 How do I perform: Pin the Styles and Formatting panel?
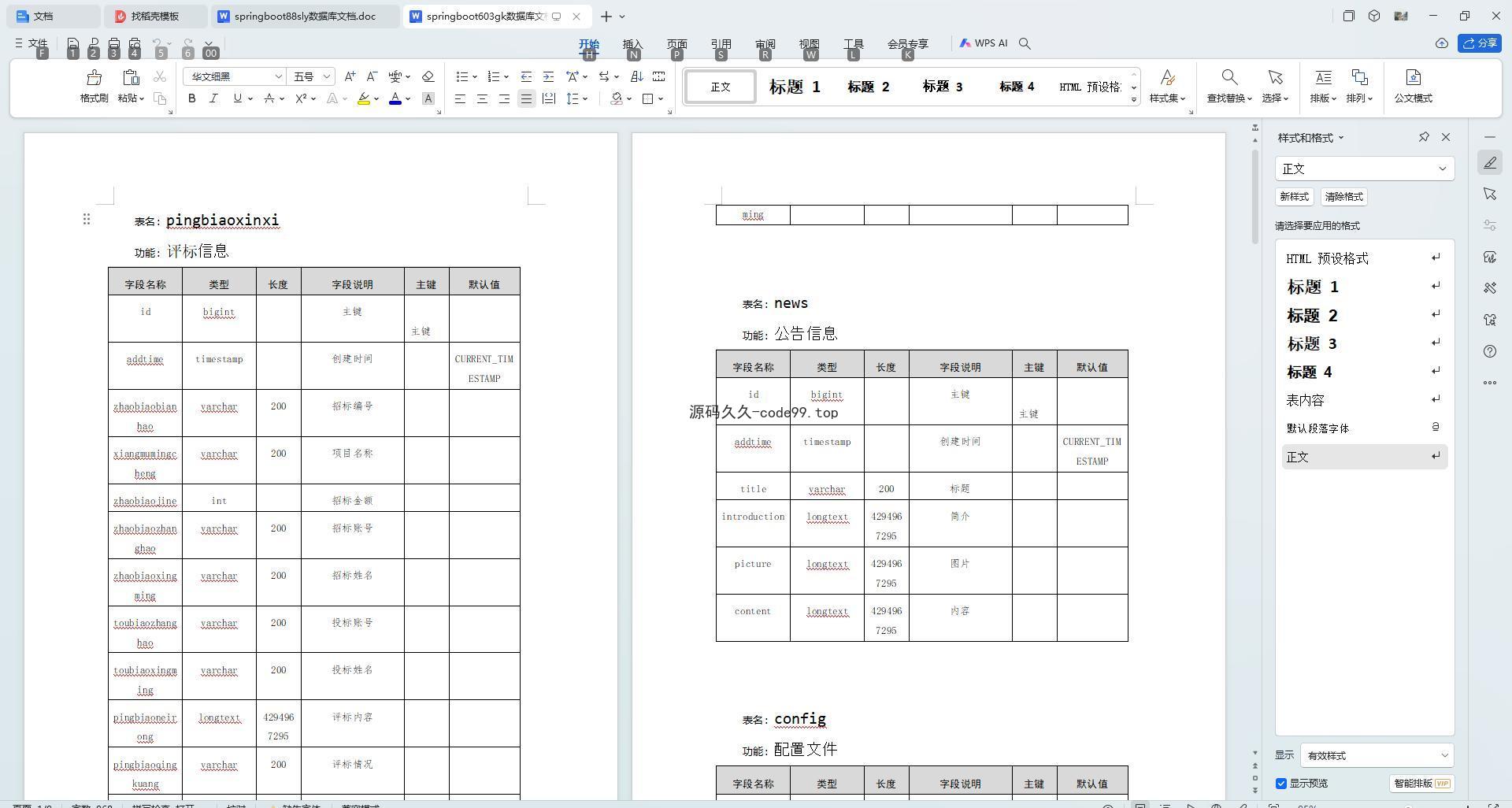1424,137
